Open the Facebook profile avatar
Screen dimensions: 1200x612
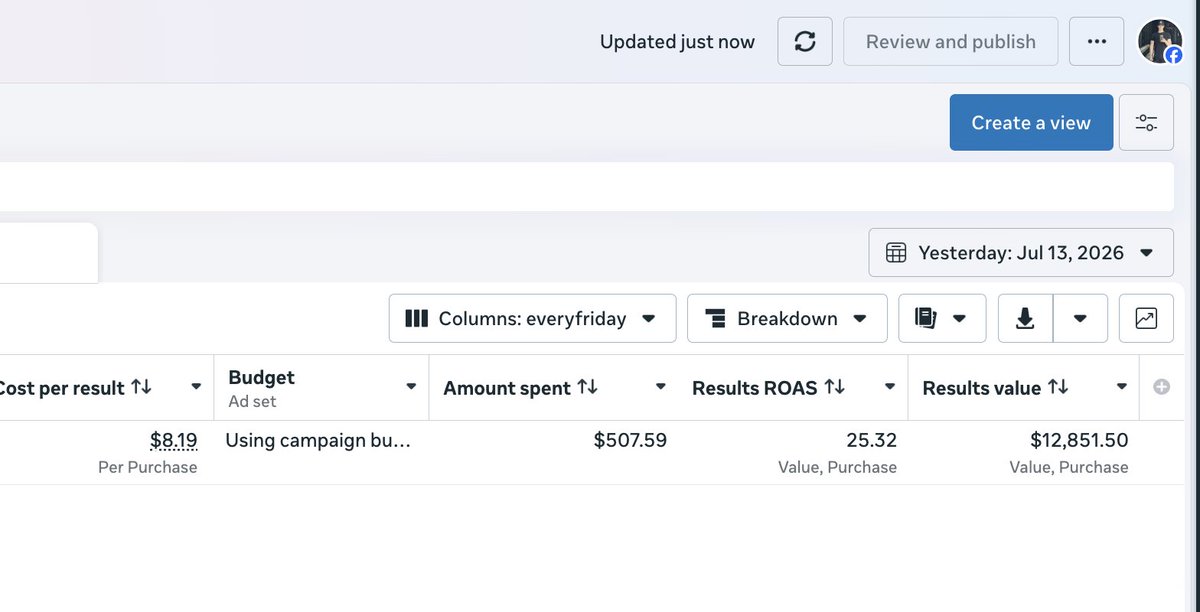[1160, 42]
